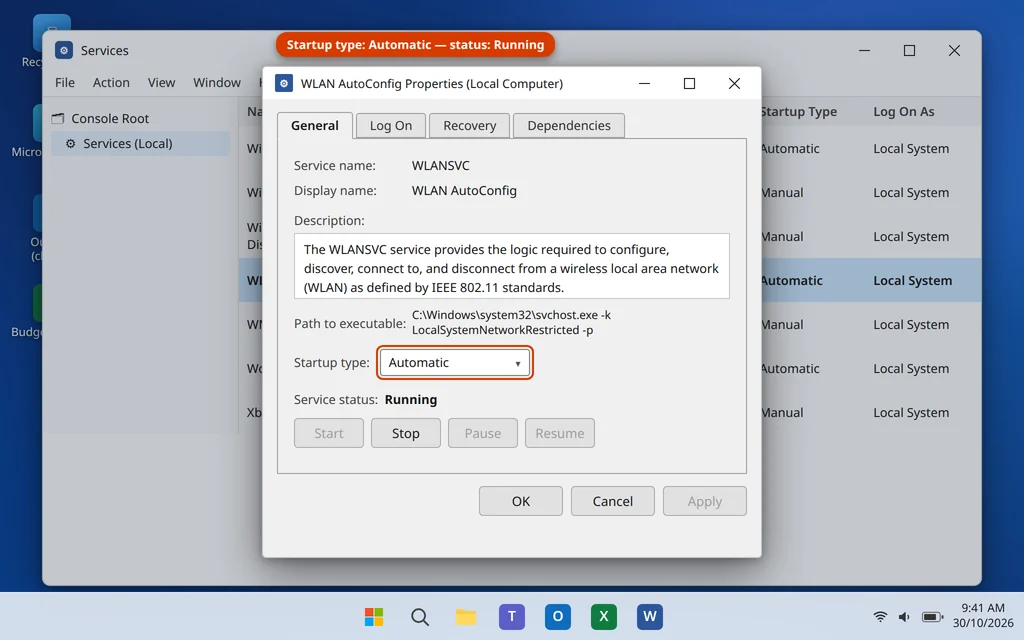1024x640 pixels.
Task: Select Console Root folder icon
Action: pos(58,118)
